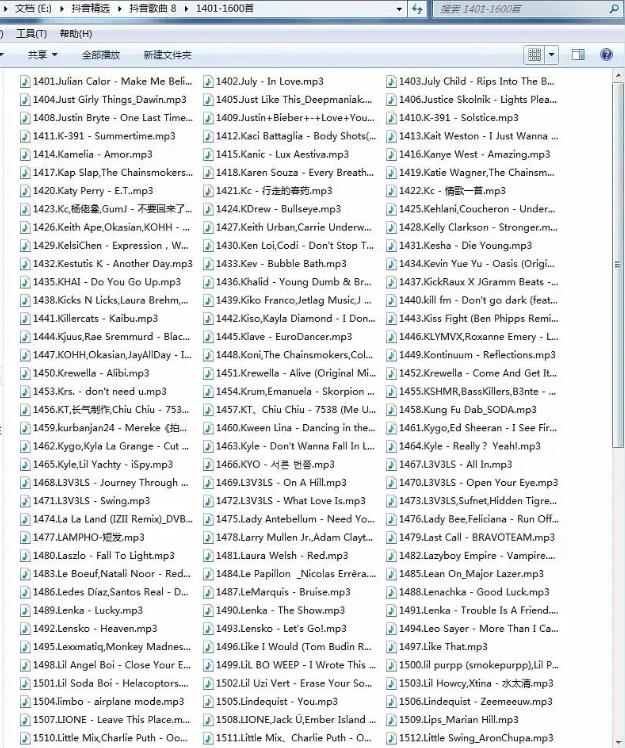
Task: Select file 1432.Kestutis K - Another Day.mp3
Action: (x=106, y=264)
